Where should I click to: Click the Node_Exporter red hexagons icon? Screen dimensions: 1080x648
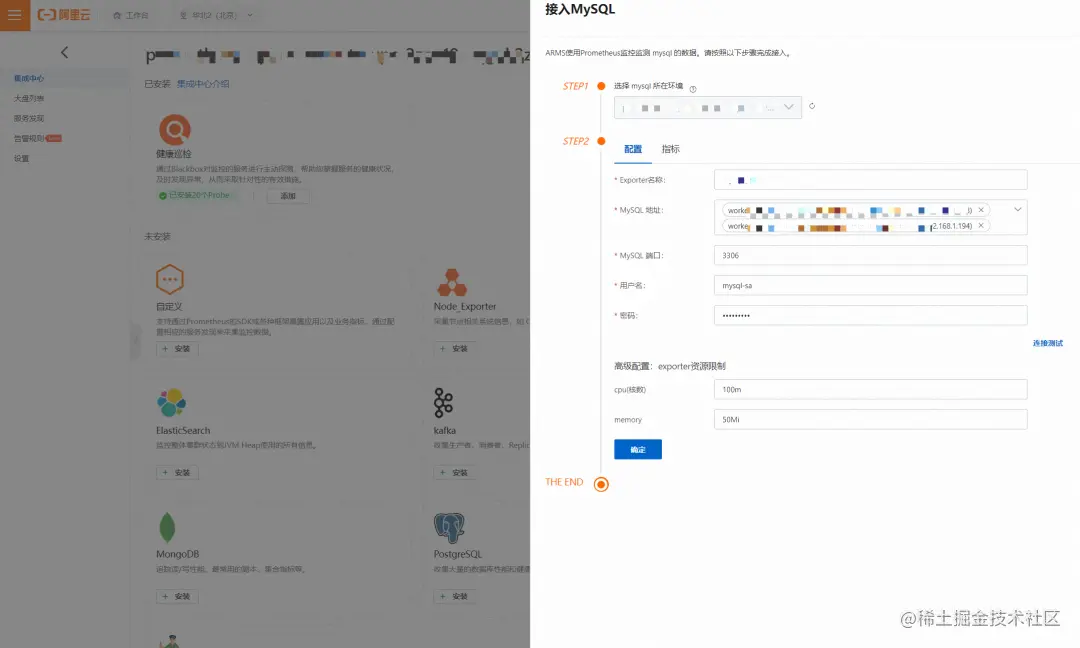point(452,282)
